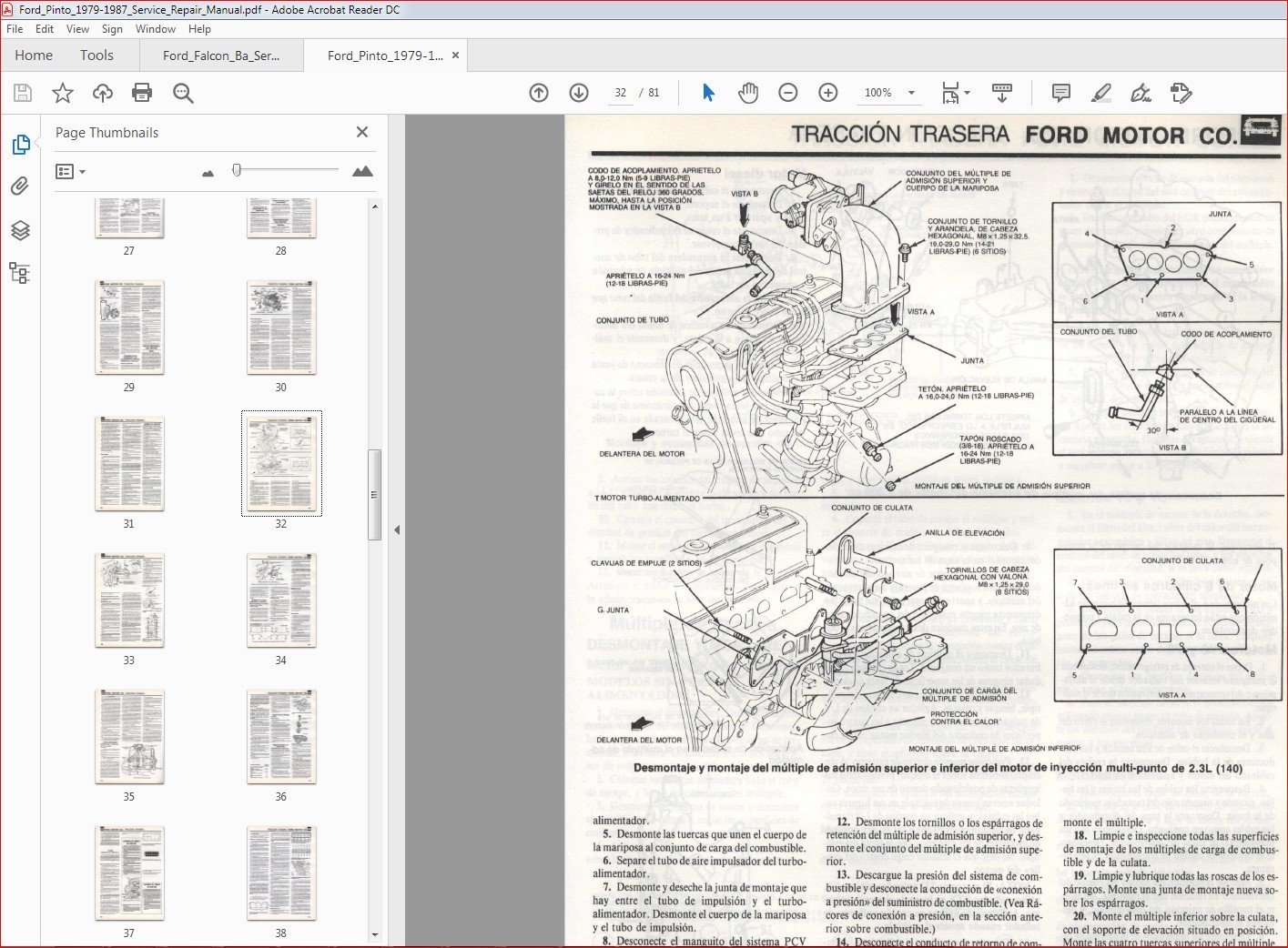
Task: Click the thumbnails scrollbar down arrow
Action: click(374, 935)
